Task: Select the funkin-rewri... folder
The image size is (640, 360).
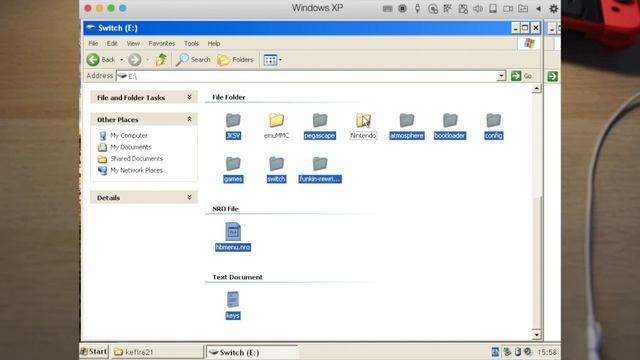Action: (320, 169)
